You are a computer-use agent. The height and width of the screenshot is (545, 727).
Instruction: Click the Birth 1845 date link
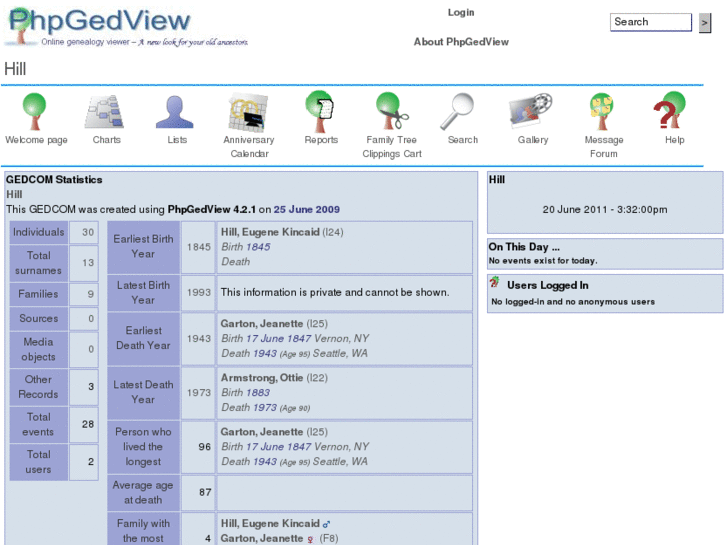pyautogui.click(x=258, y=247)
